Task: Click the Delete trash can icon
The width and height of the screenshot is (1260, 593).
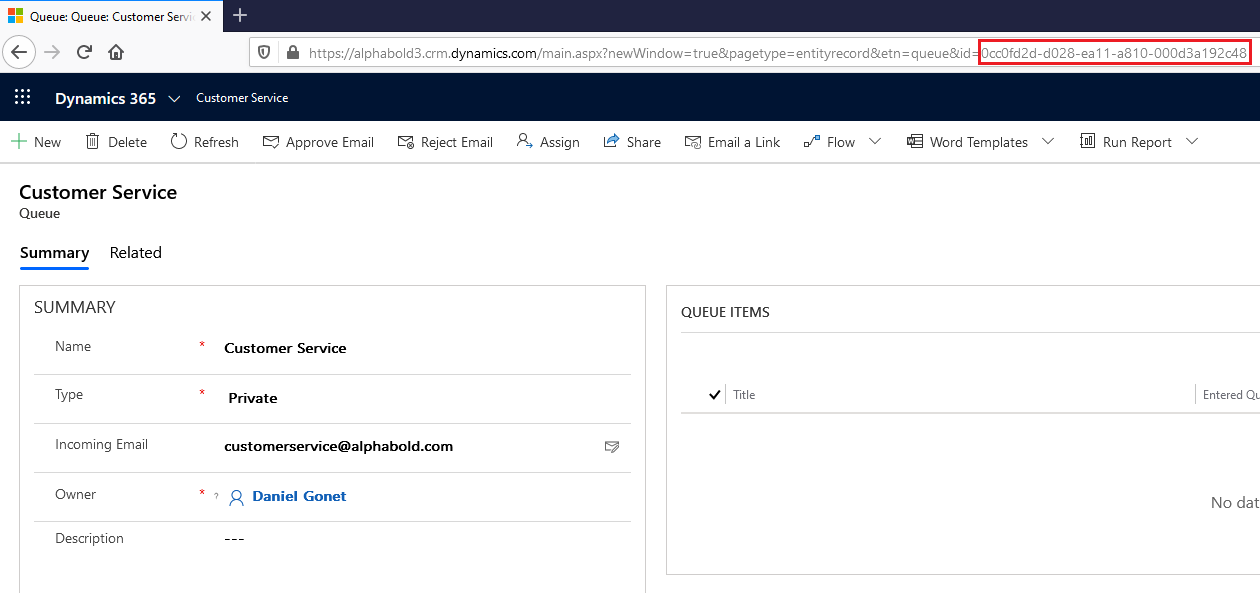Action: pyautogui.click(x=93, y=142)
